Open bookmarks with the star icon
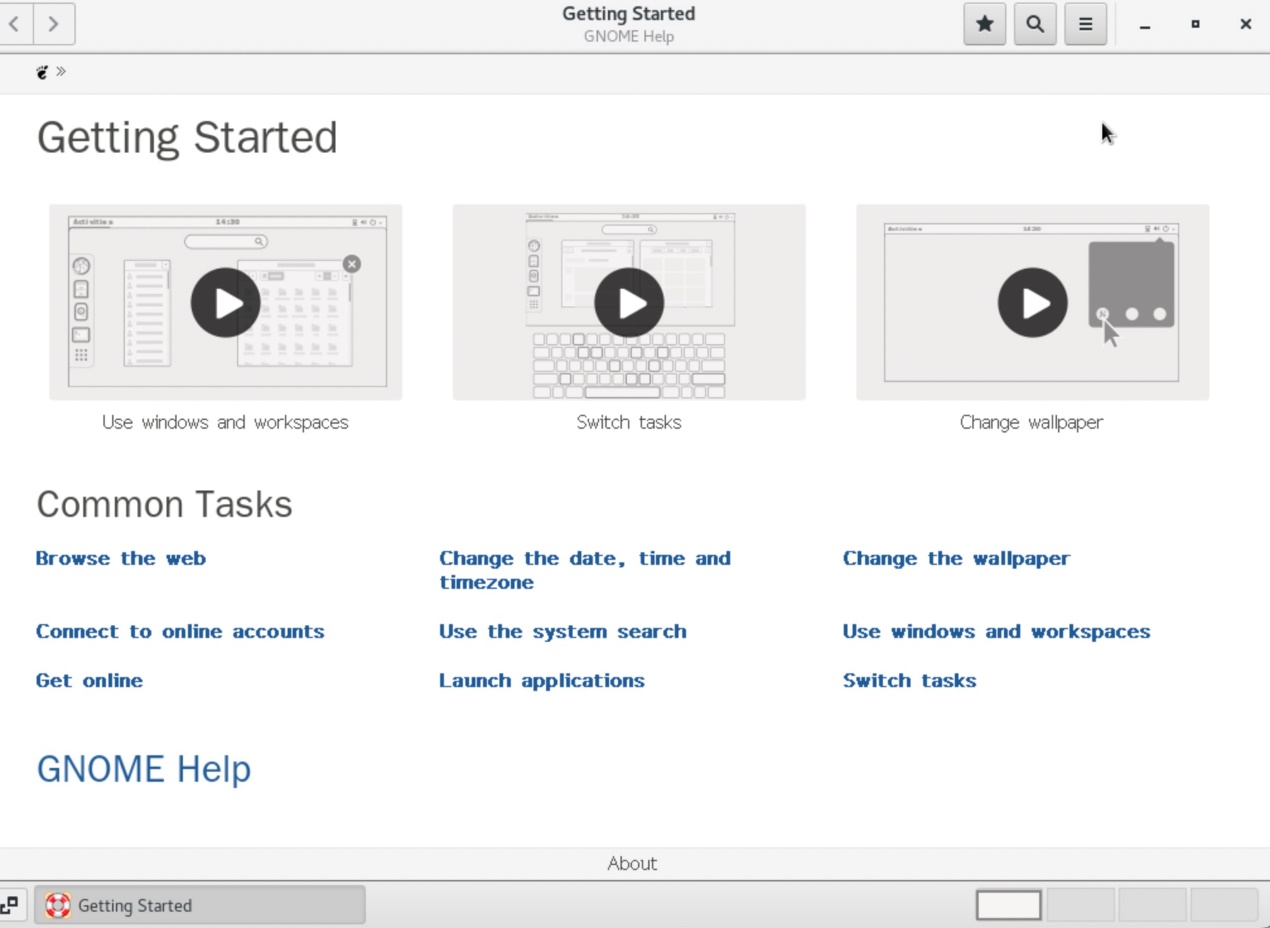This screenshot has width=1270, height=928. coord(985,24)
